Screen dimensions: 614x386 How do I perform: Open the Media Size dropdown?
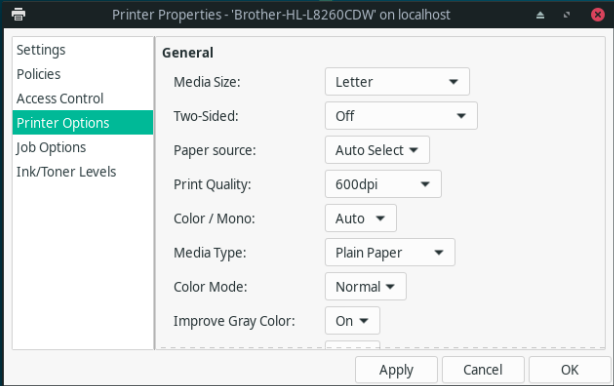(x=397, y=81)
